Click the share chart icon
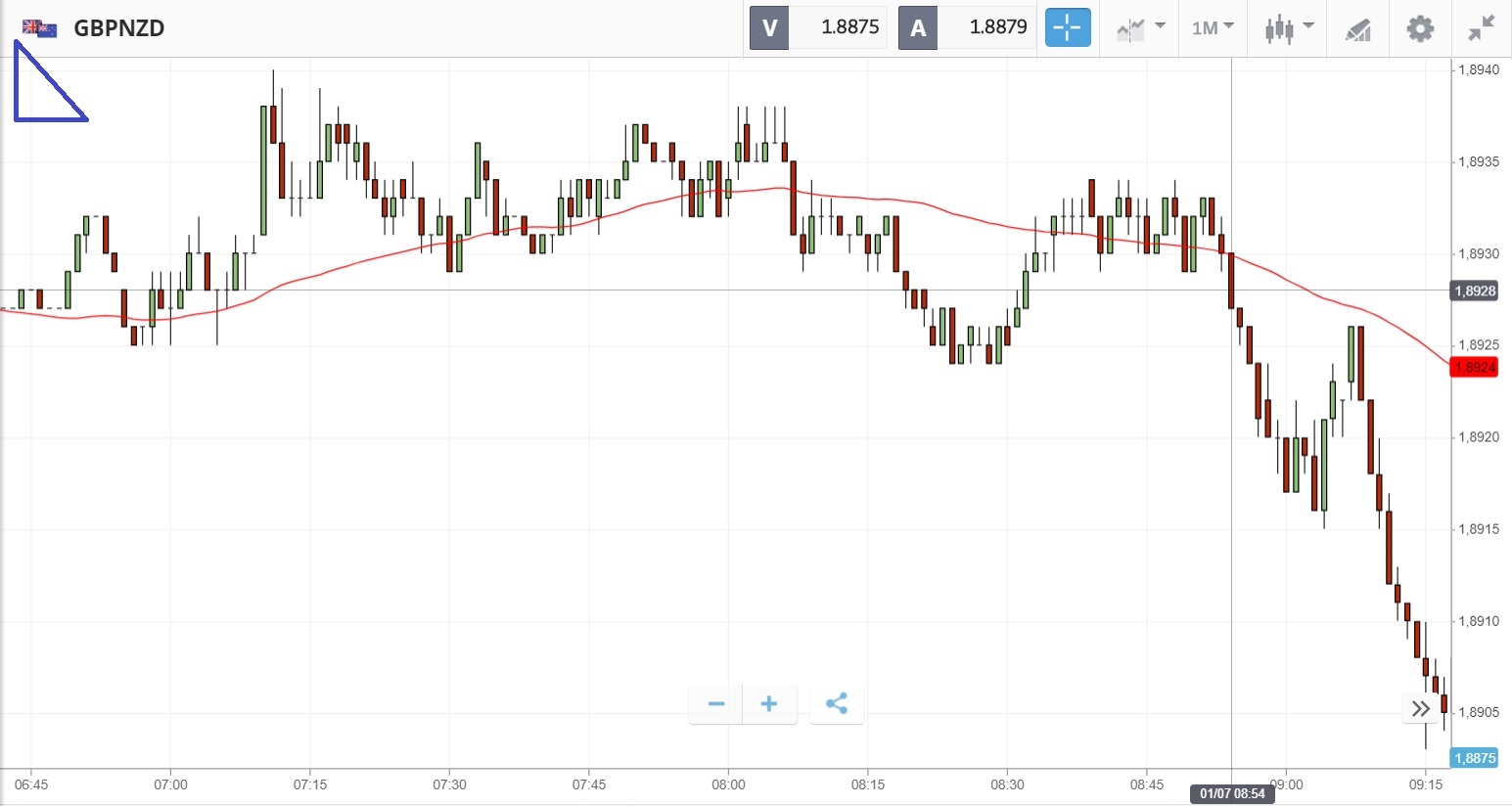 tap(837, 703)
